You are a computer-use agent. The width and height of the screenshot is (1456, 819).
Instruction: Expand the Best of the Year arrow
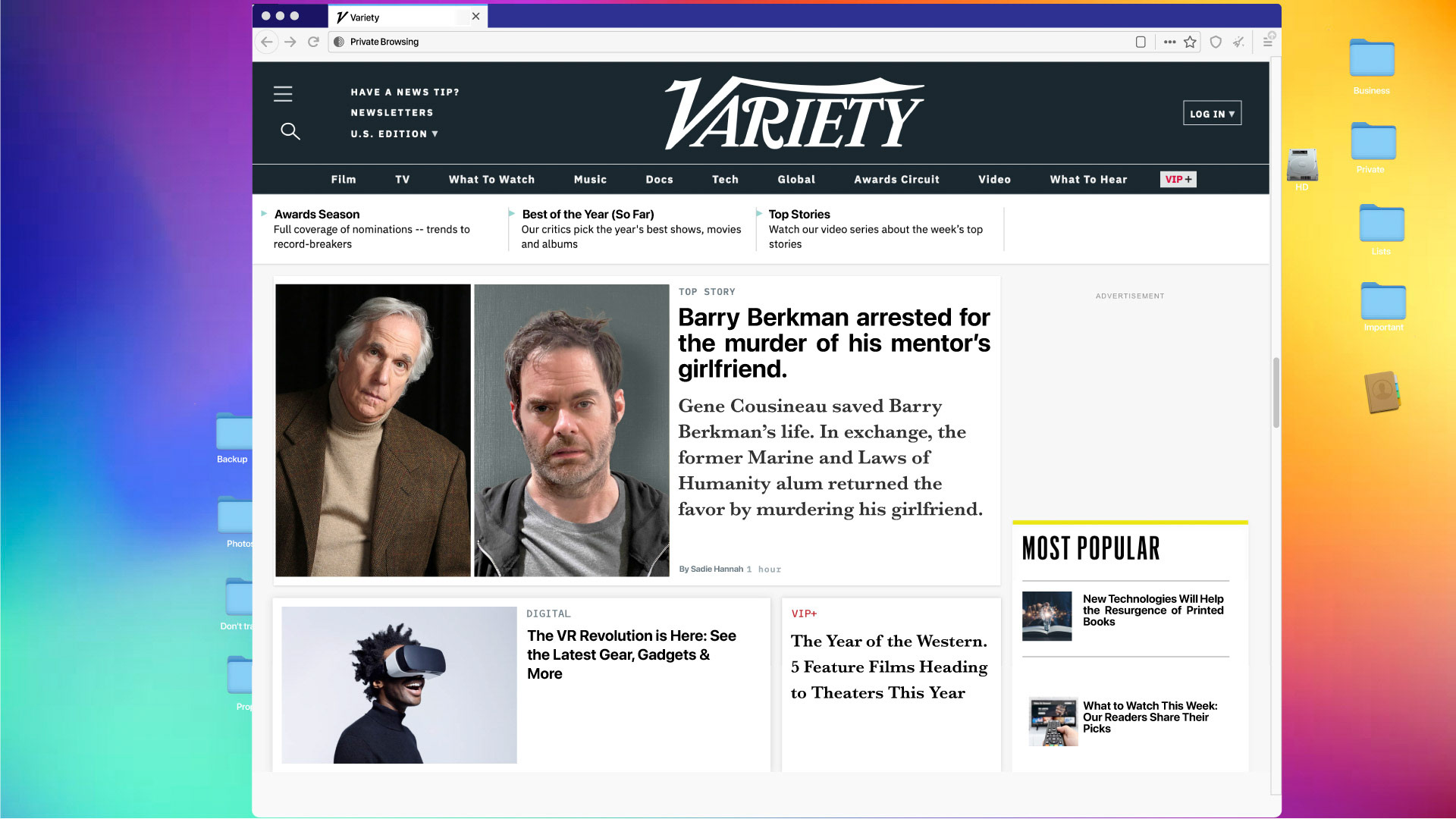(x=512, y=214)
